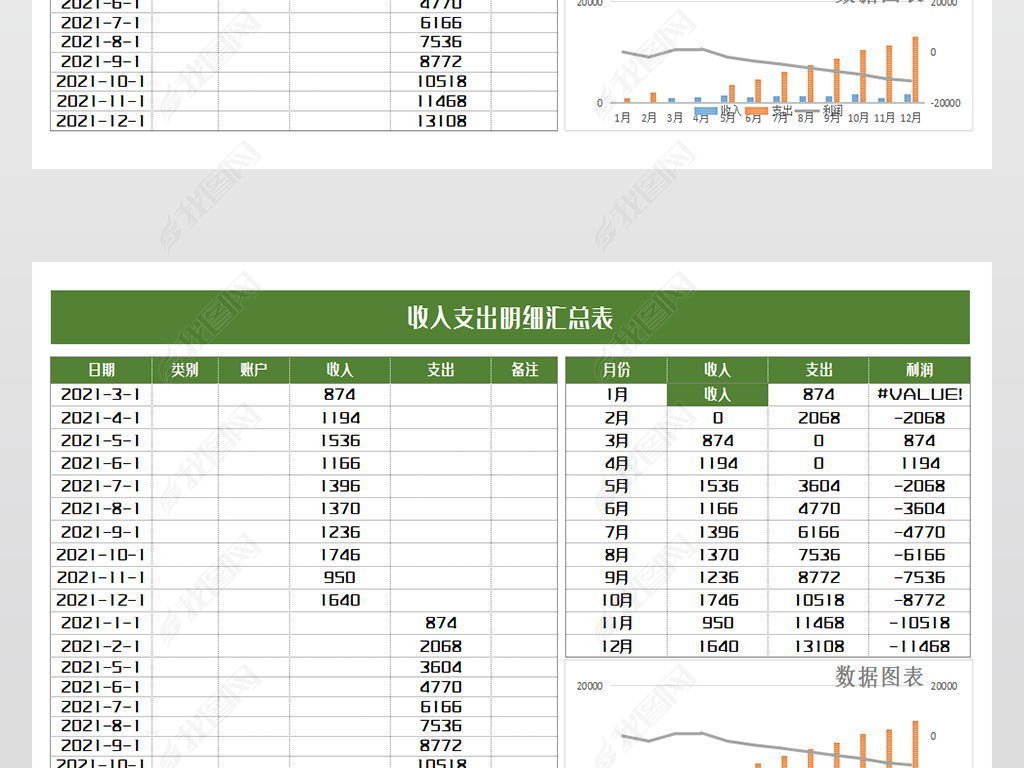Click profit value -7536
Screen dimensions: 1024x768
tap(920, 577)
